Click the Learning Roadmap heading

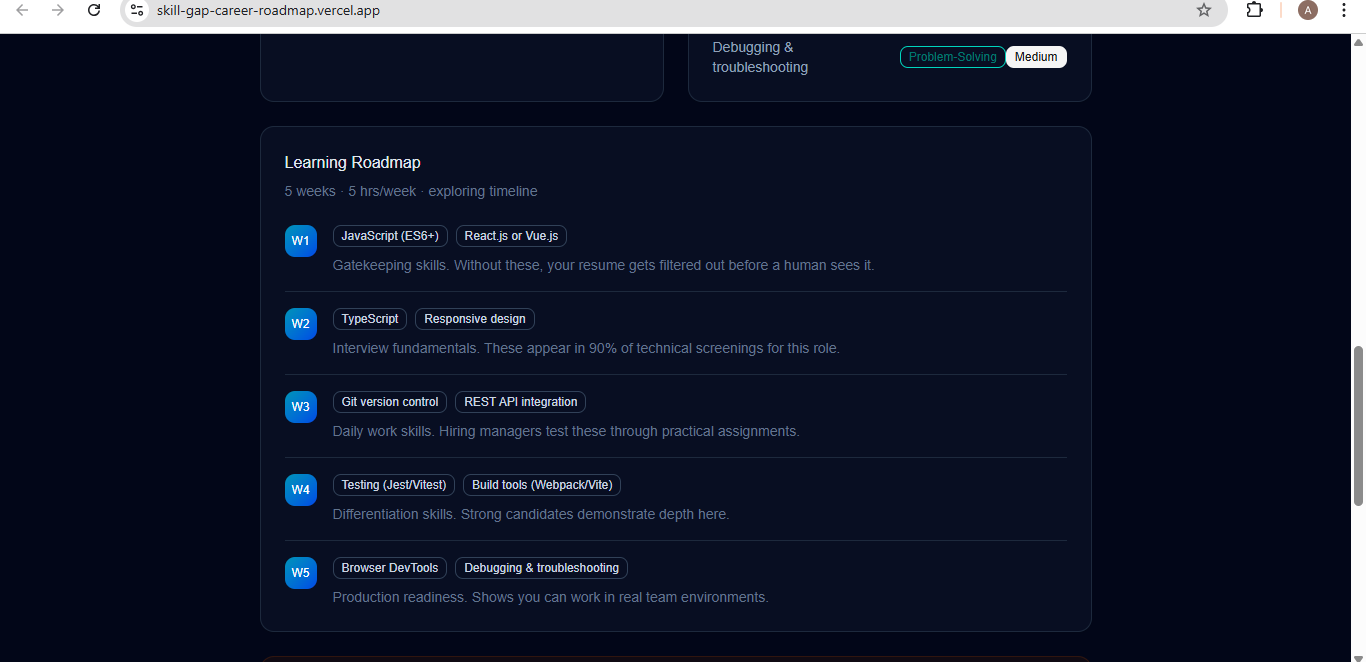352,162
